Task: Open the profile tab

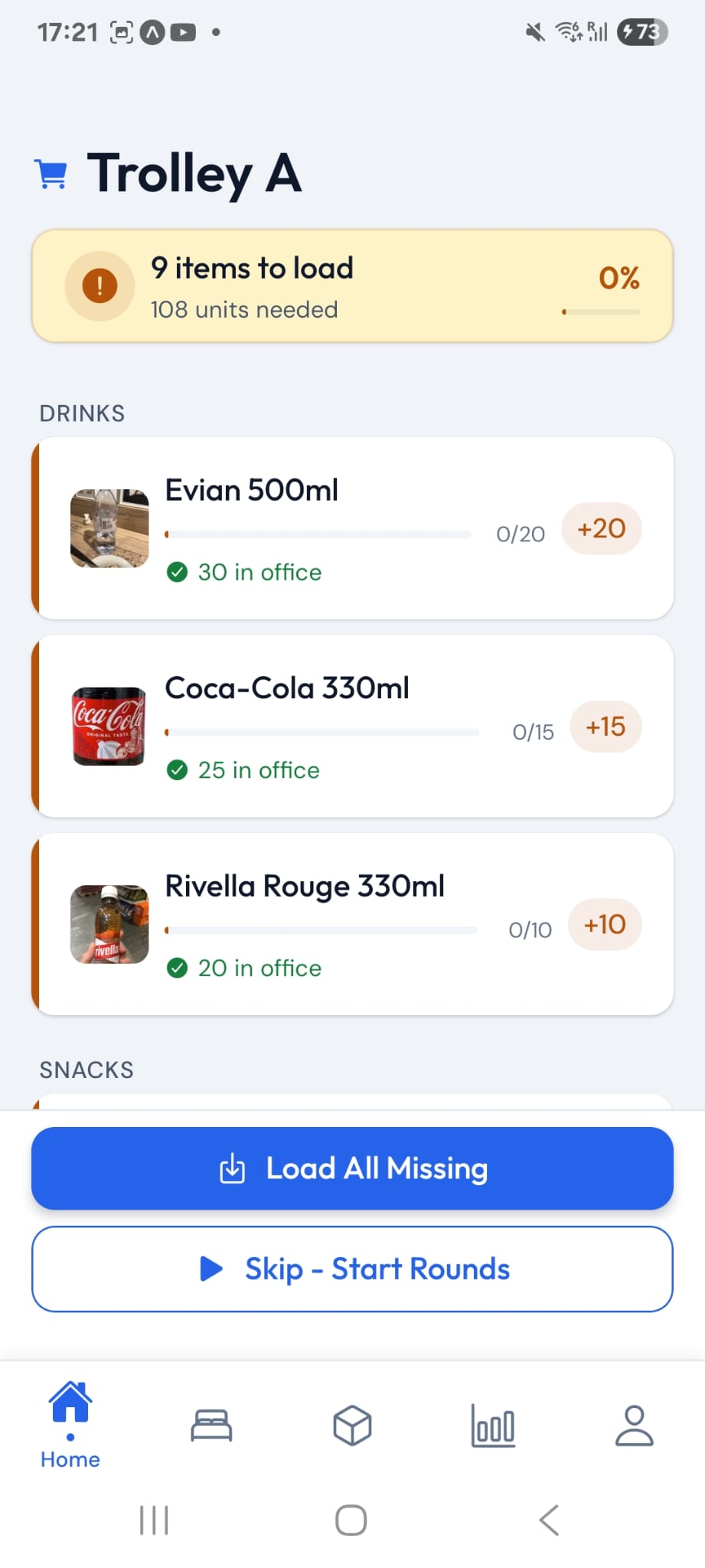Action: [x=635, y=1426]
